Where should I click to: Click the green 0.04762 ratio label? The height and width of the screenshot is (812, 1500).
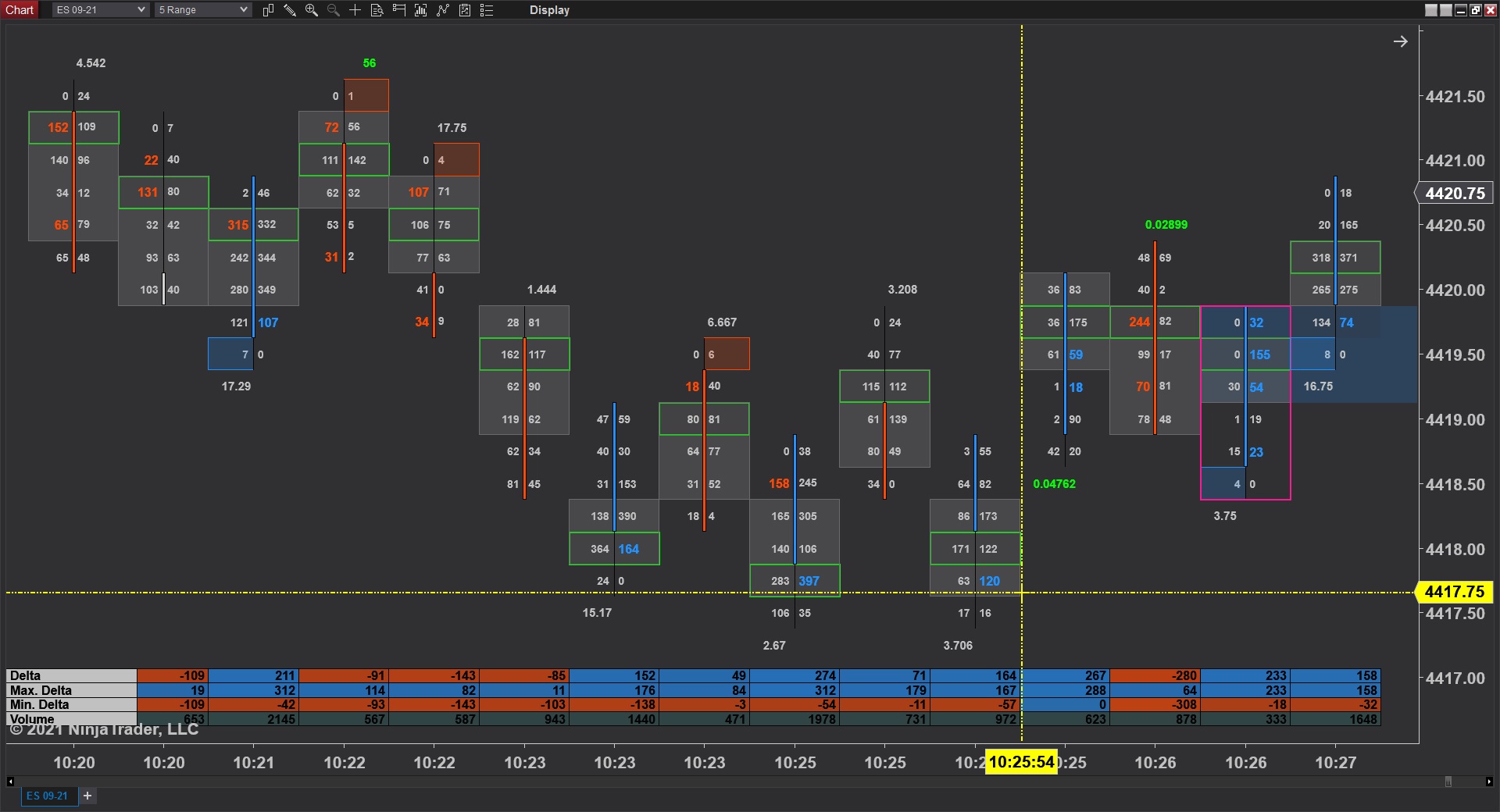click(x=1055, y=484)
